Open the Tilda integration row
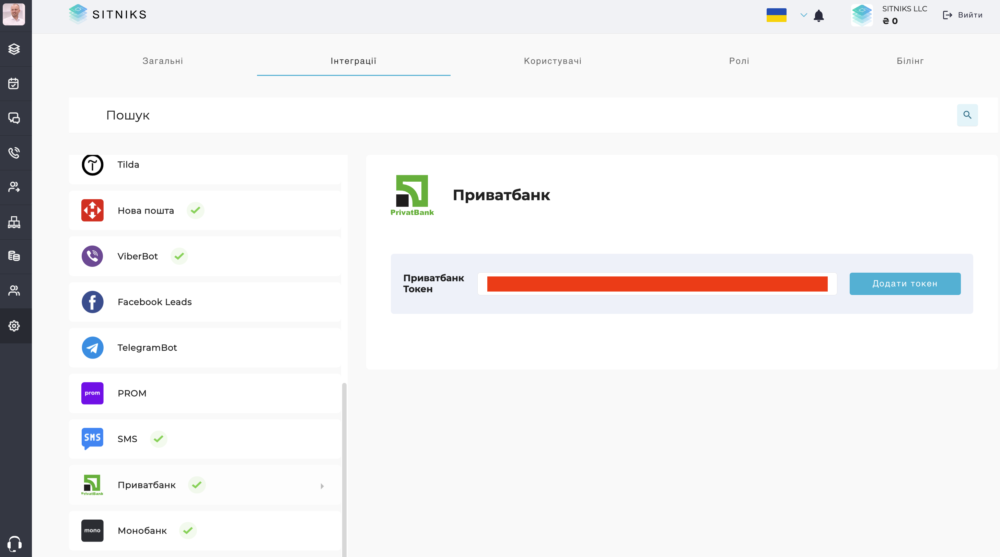1000x557 pixels. click(x=205, y=168)
